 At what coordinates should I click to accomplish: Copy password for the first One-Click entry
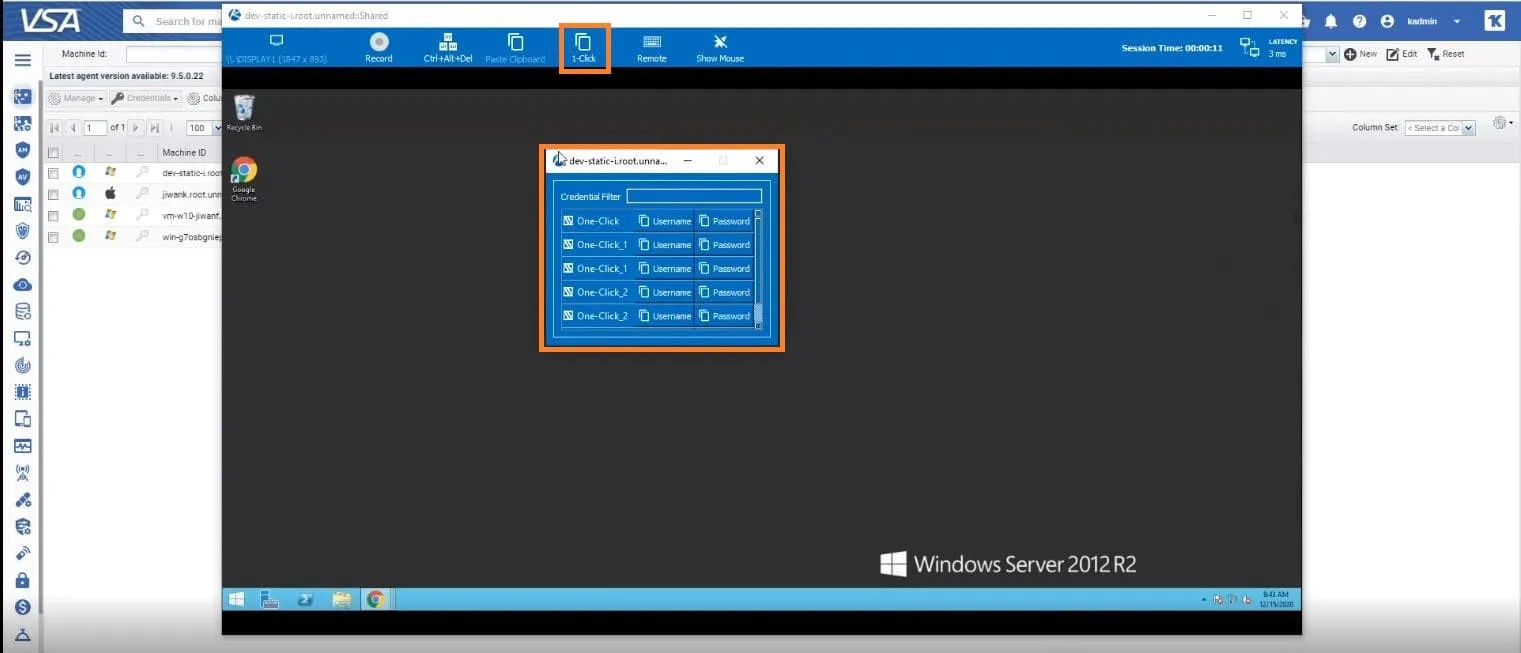724,221
